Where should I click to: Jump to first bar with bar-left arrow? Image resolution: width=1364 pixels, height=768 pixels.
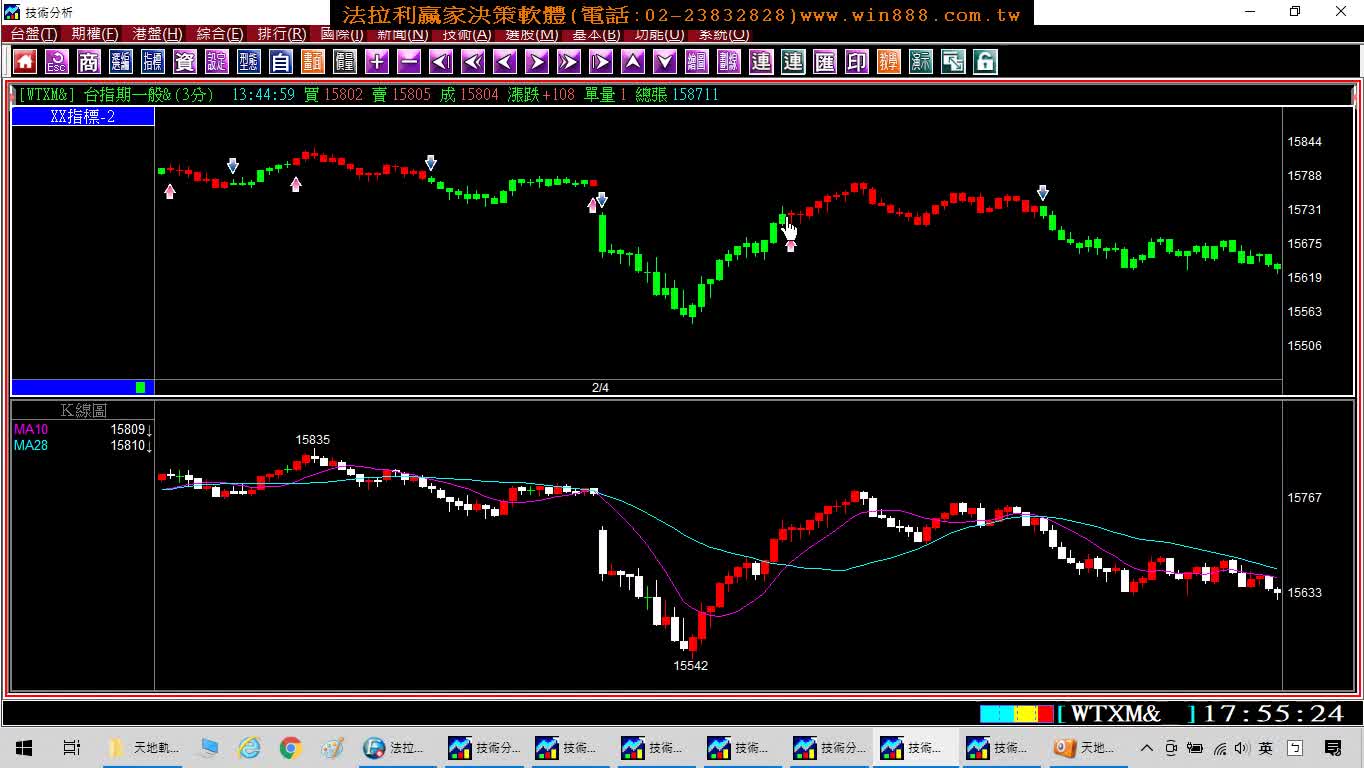pos(441,62)
